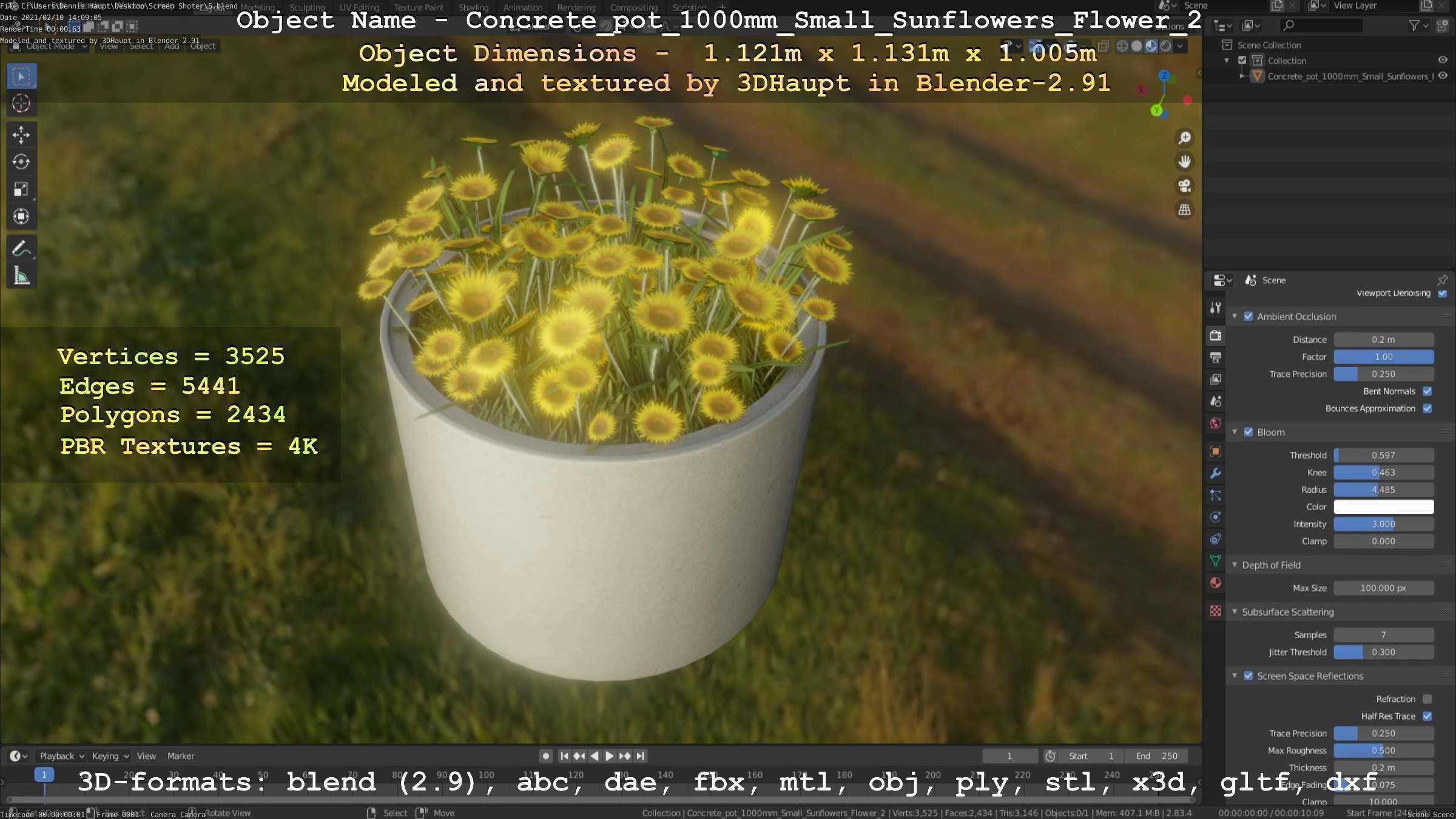Collapse the Ambient Occlusion panel
The width and height of the screenshot is (1456, 819).
tap(1234, 317)
